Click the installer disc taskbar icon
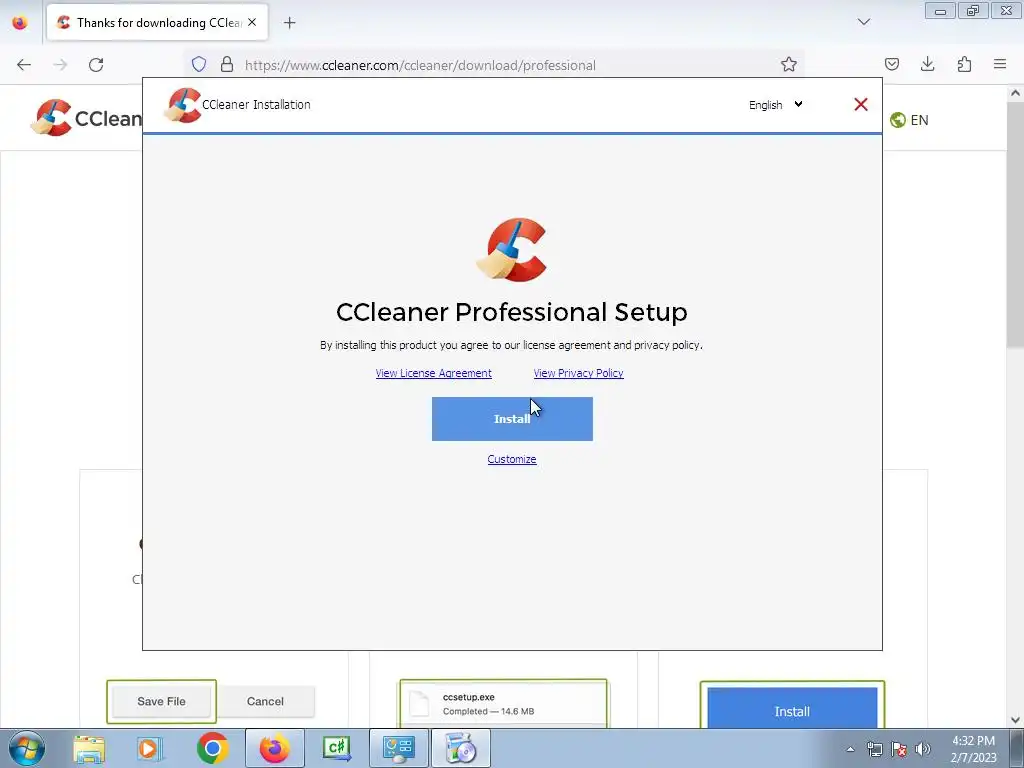The height and width of the screenshot is (768, 1024). [x=460, y=749]
